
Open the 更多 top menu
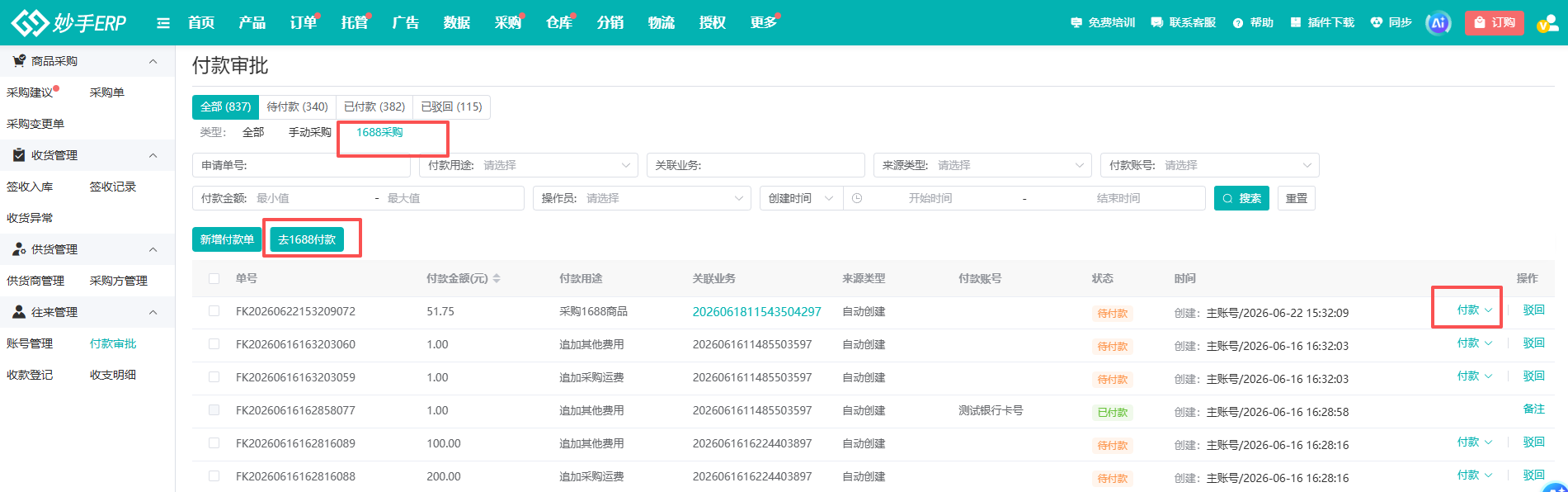coord(764,22)
